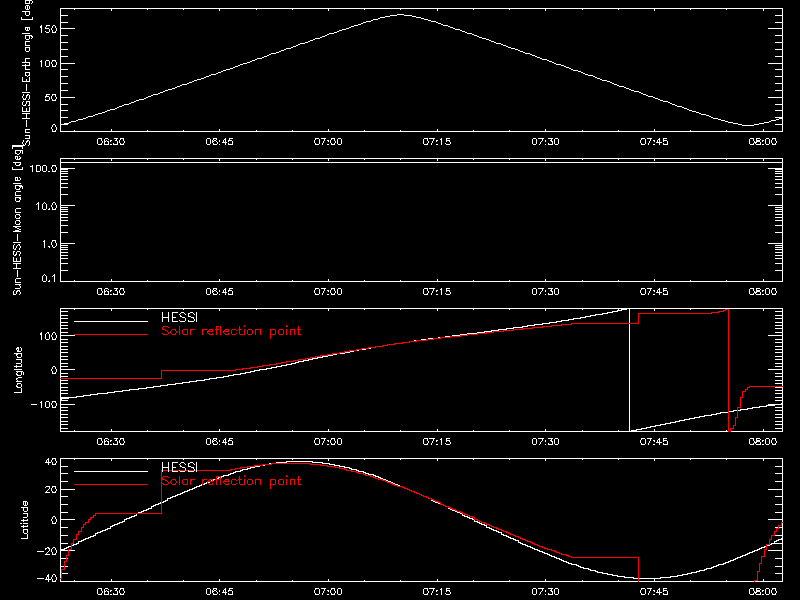Click the 0 tick on Longitude axis
The image size is (800, 600).
coord(54,370)
